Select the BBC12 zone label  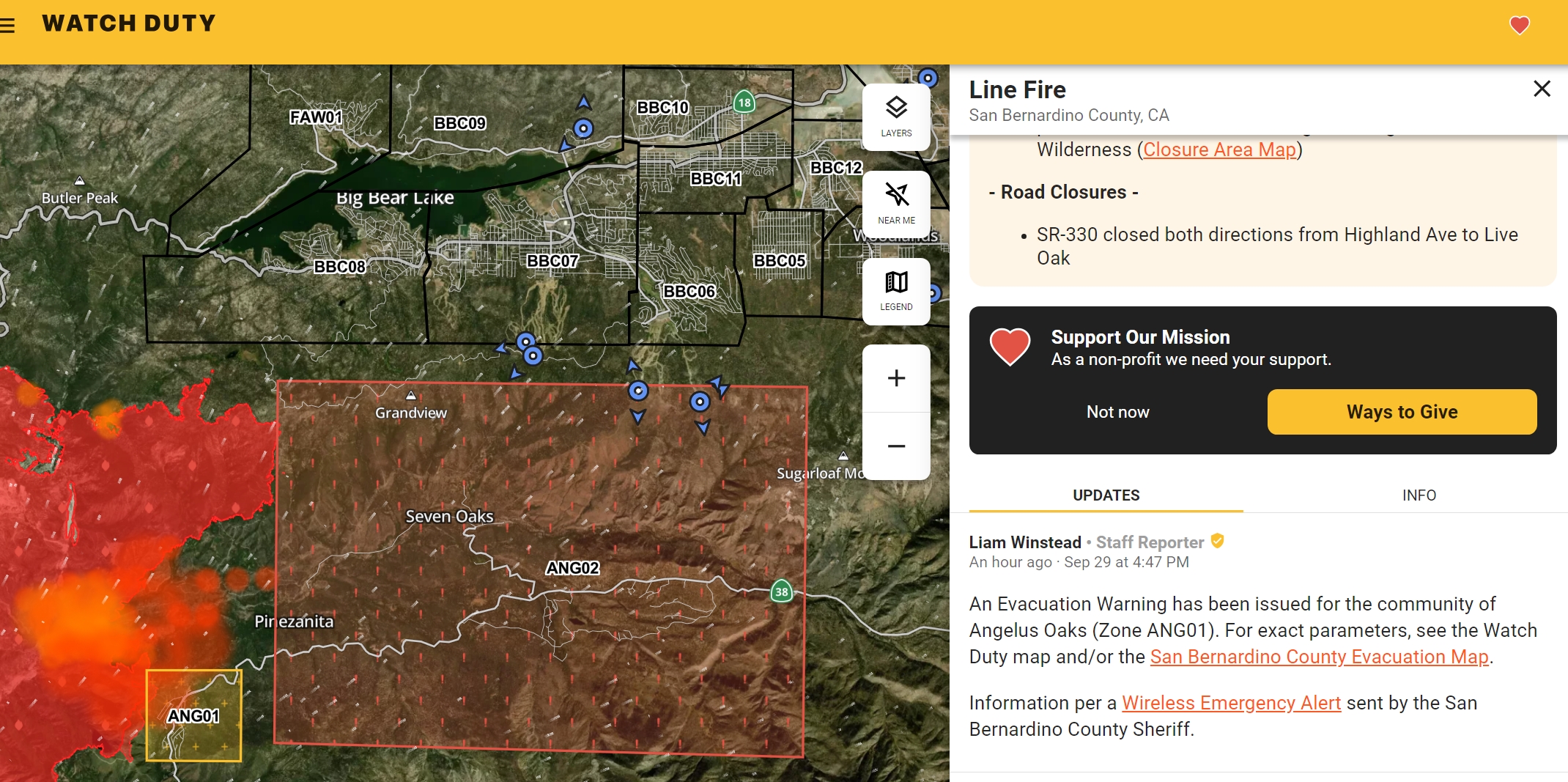836,168
